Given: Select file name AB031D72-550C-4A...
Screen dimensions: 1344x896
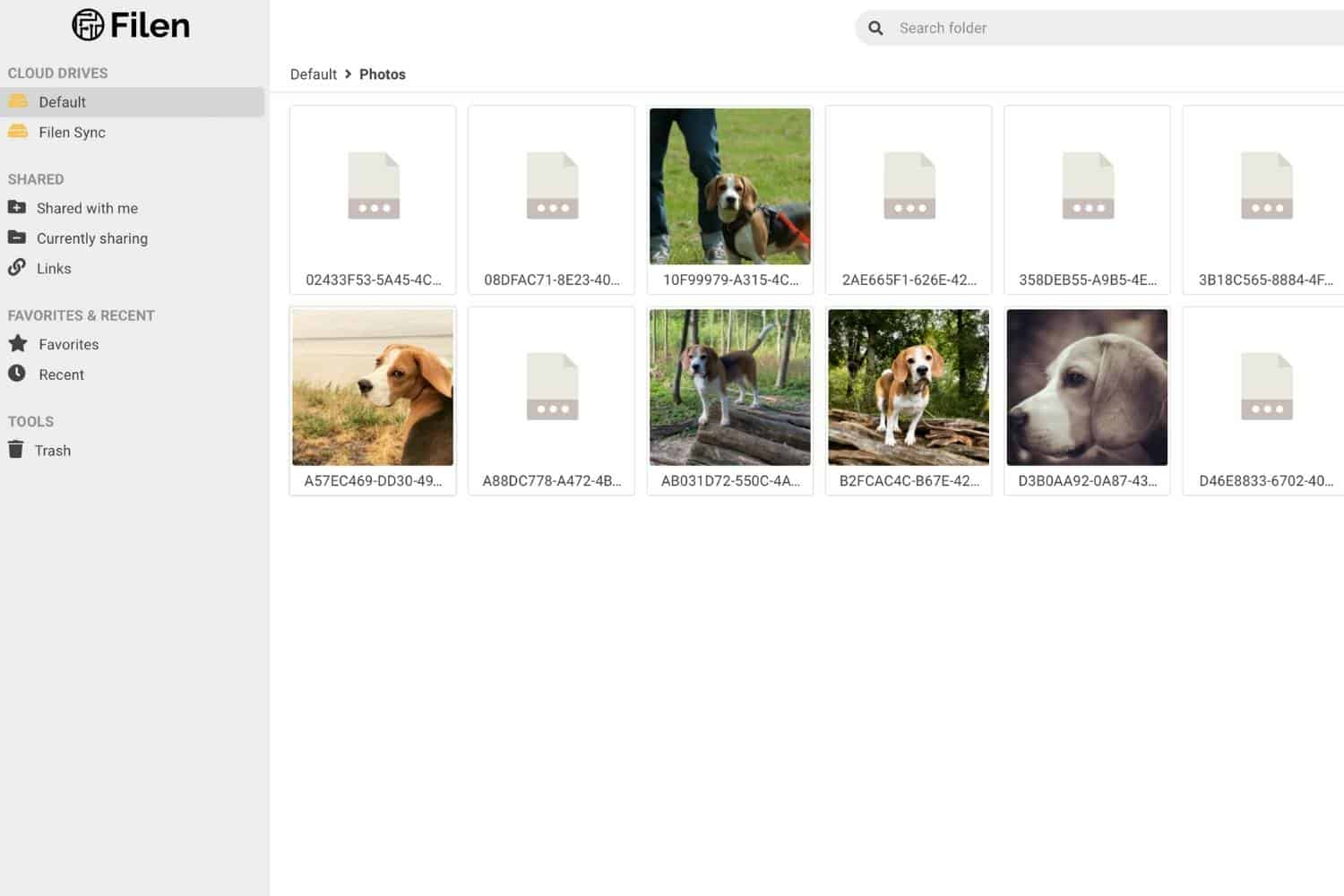Looking at the screenshot, I should (x=730, y=480).
